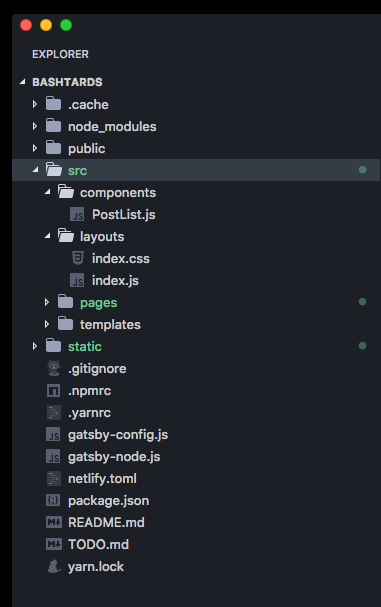
Task: Collapse the components folder arrow
Action: [x=47, y=192]
